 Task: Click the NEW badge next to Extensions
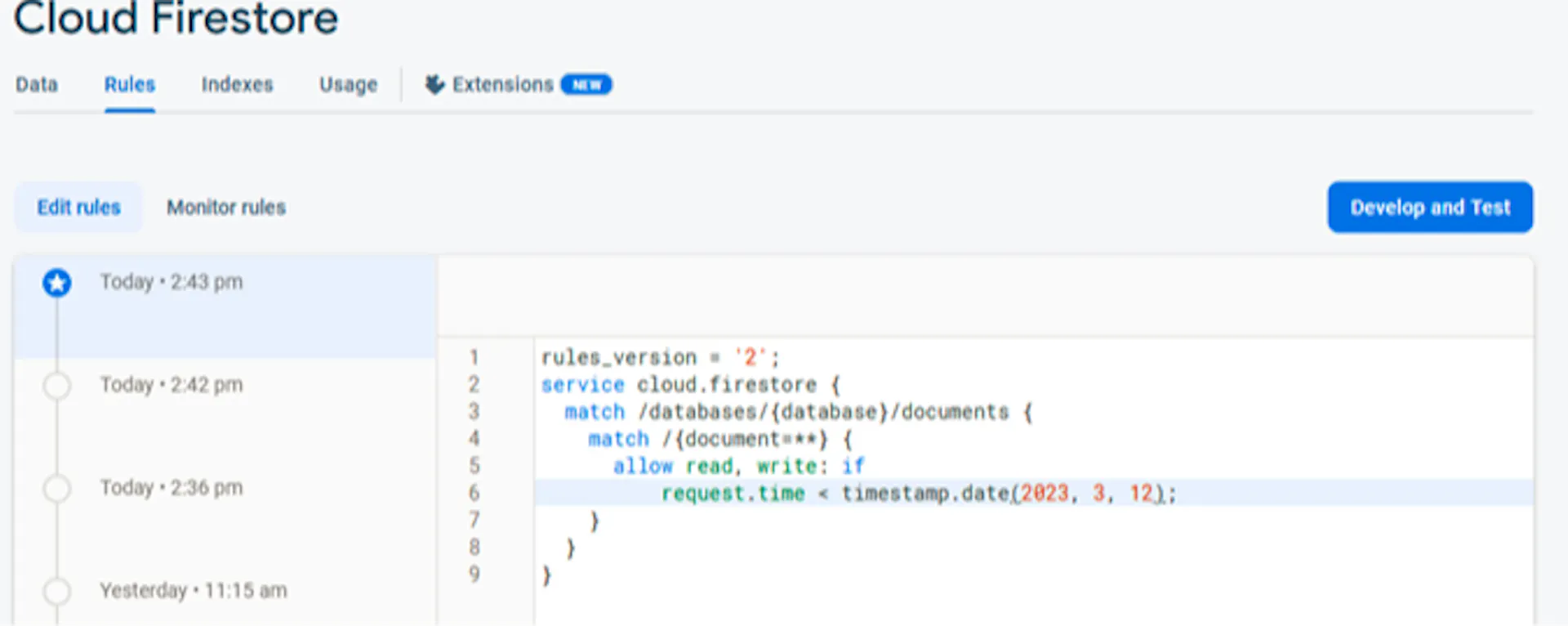(x=586, y=85)
